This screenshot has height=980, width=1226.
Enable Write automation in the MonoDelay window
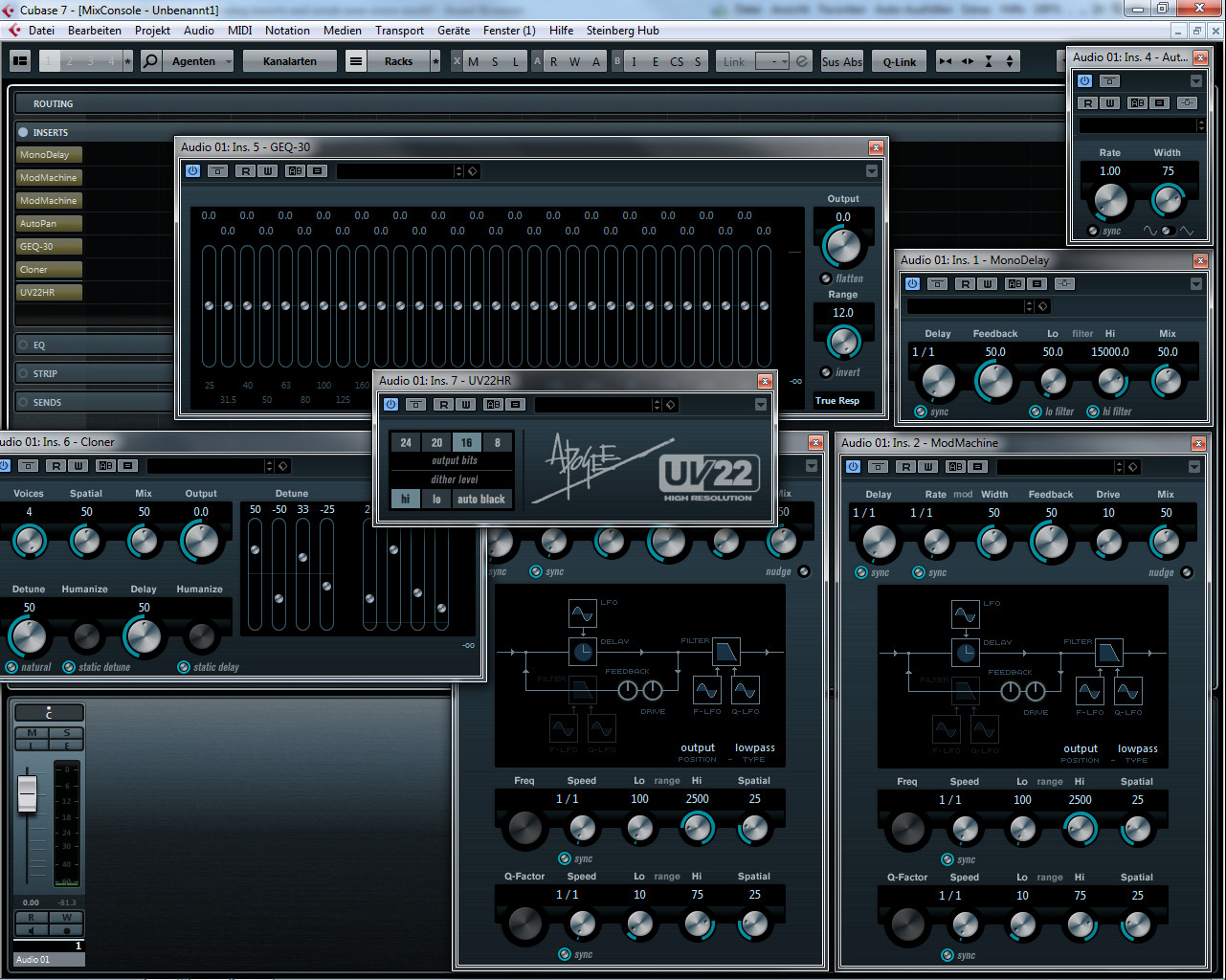pos(988,284)
